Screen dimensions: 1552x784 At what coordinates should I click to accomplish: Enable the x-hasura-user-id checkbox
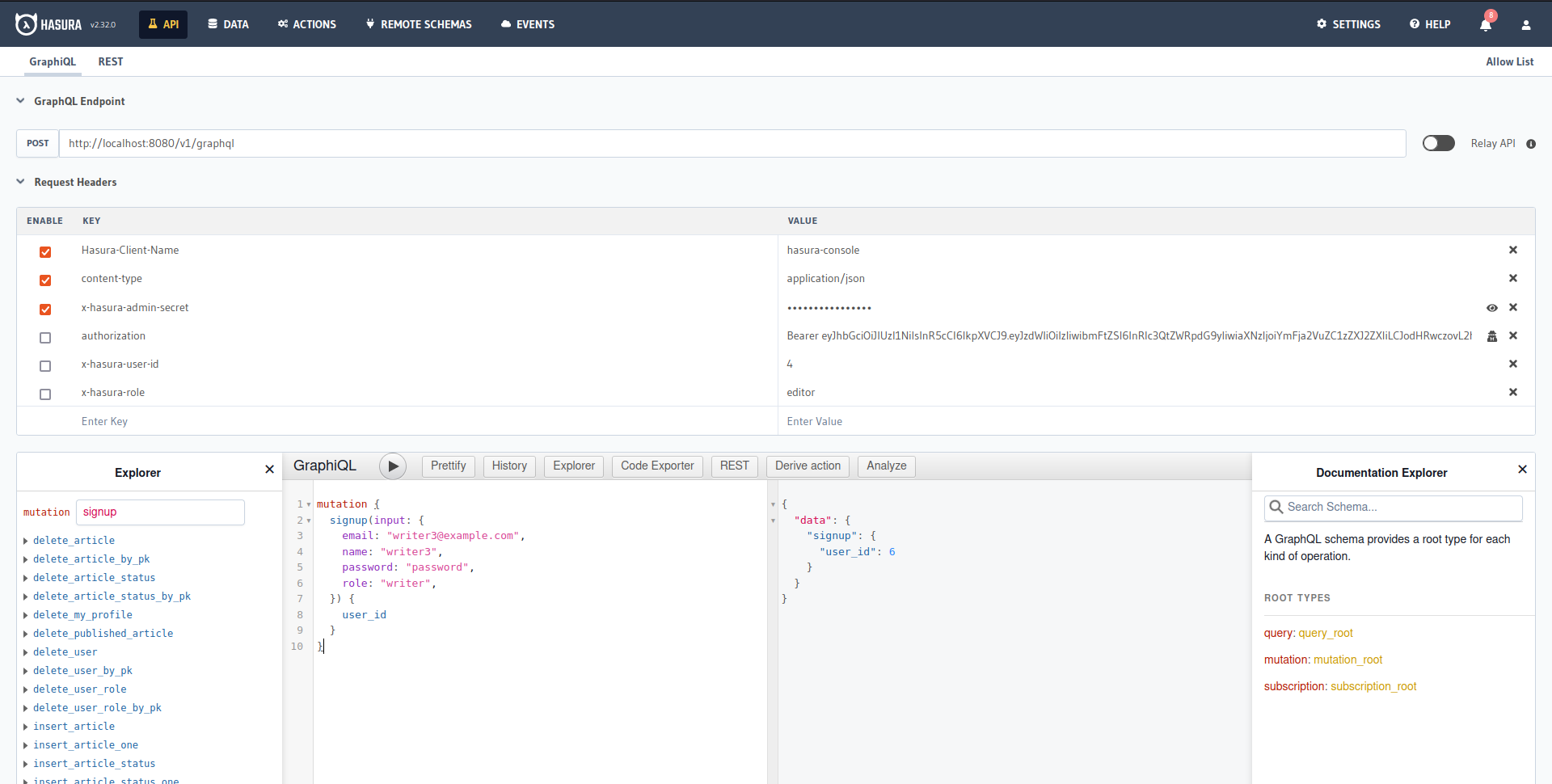coord(45,366)
